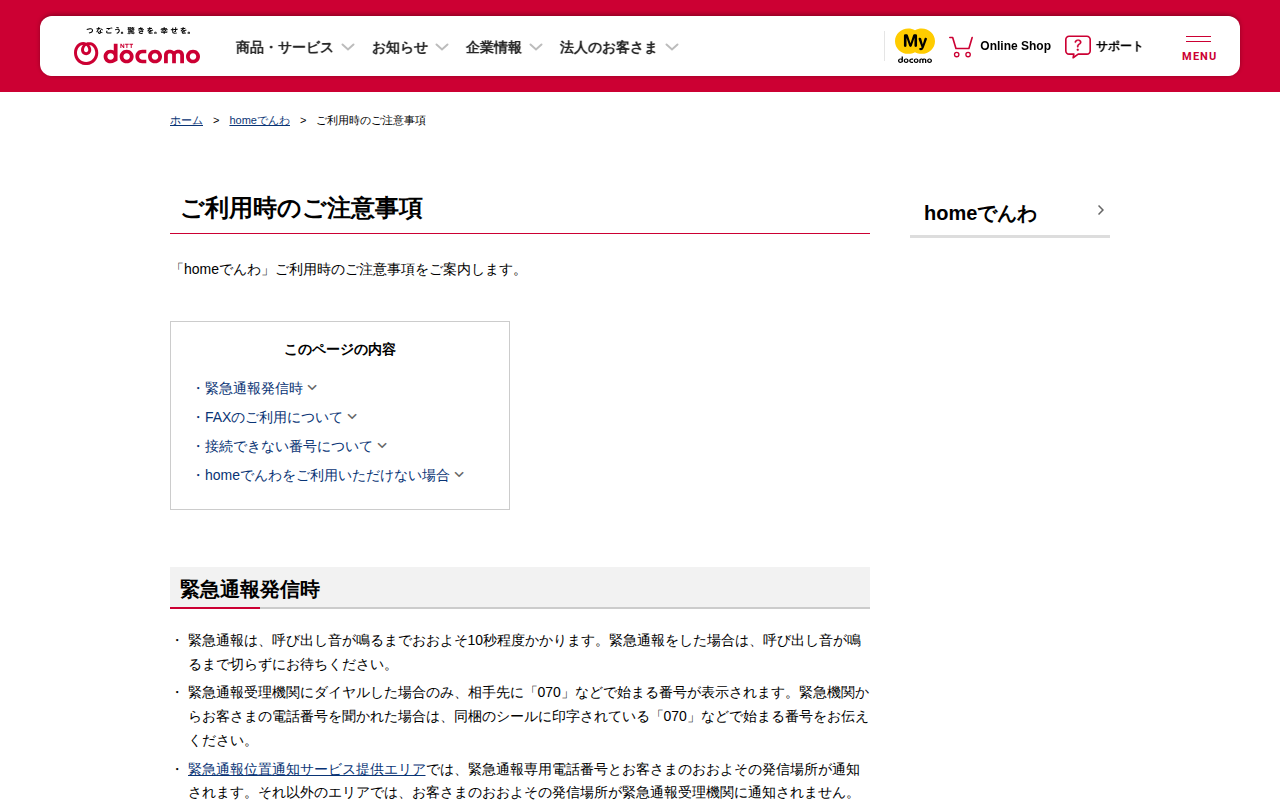Click the このページの内容 box title
This screenshot has height=800, width=1280.
coord(340,350)
